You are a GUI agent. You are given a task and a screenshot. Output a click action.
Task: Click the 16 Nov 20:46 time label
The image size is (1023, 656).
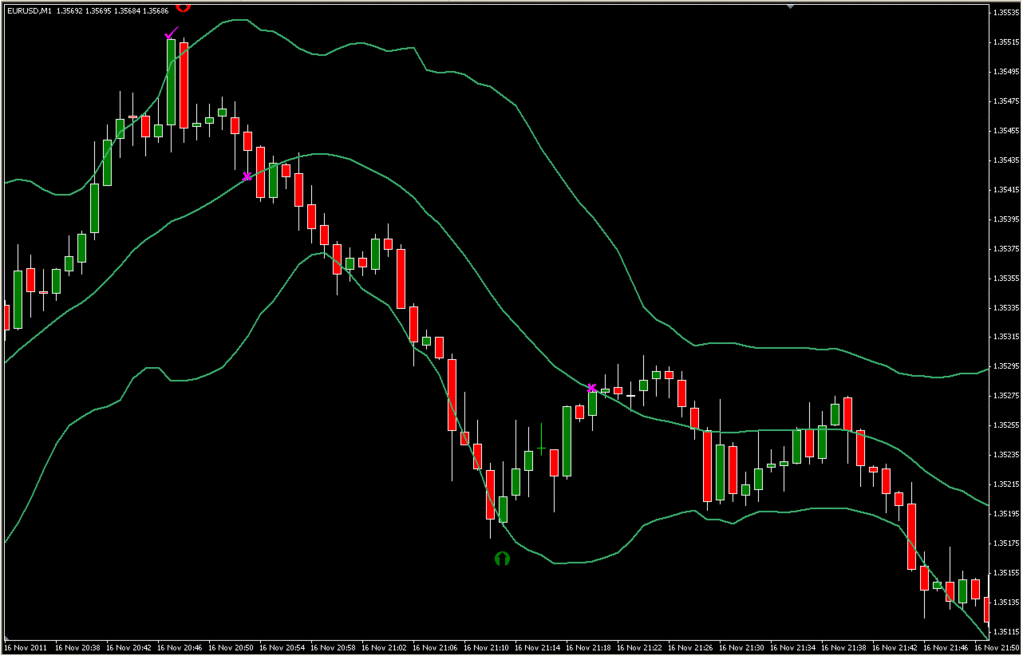click(179, 649)
